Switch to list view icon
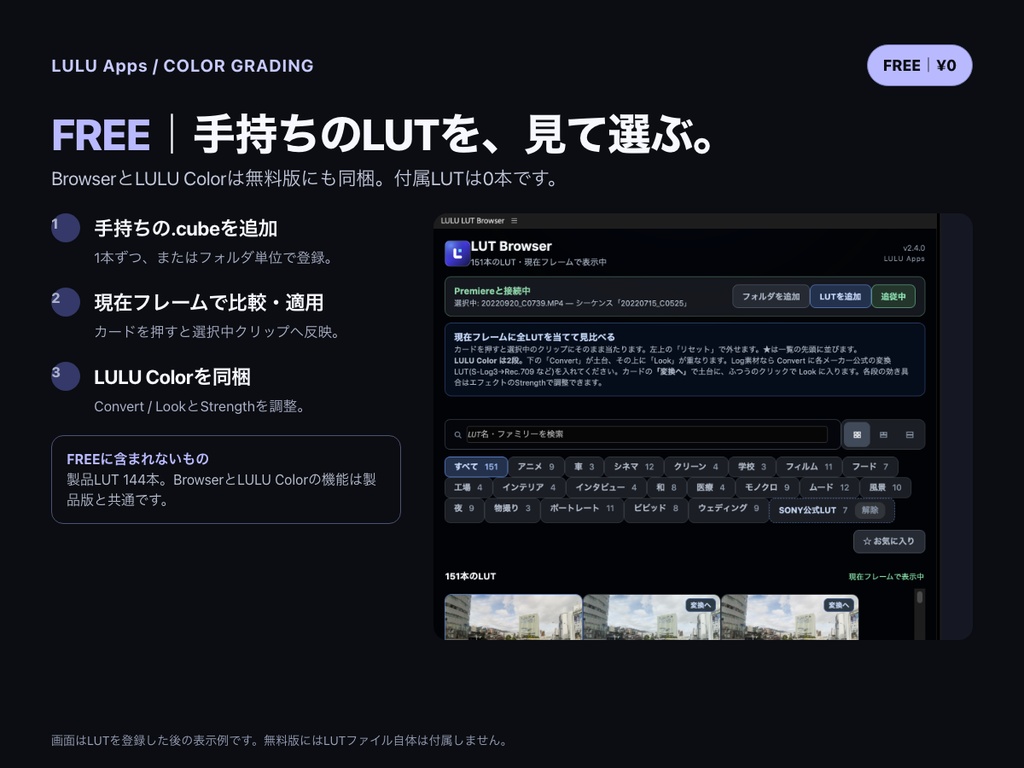Screen dimensions: 1024x768 point(910,434)
